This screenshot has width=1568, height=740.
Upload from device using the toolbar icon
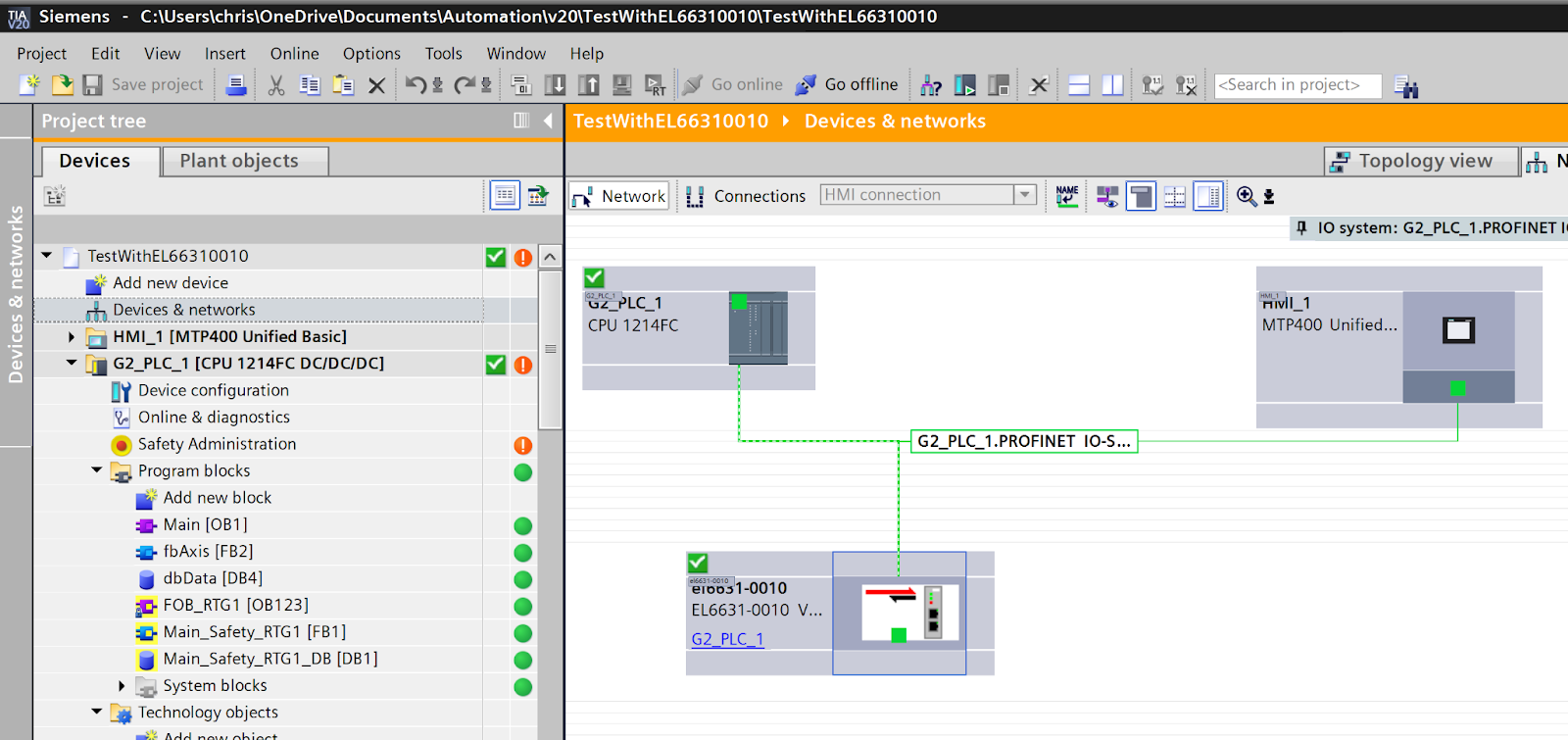(588, 85)
